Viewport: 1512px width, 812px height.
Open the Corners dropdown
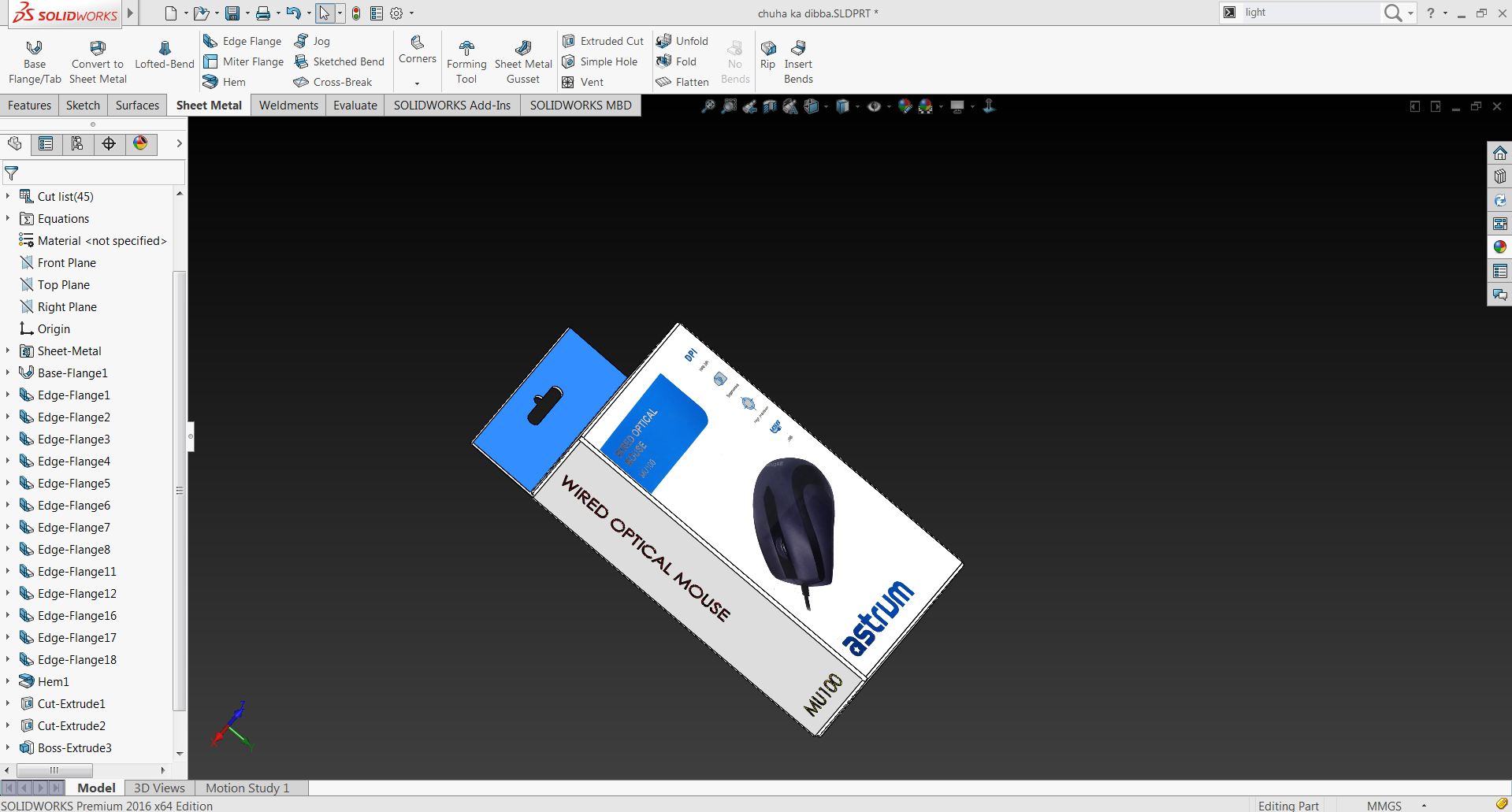pyautogui.click(x=417, y=83)
